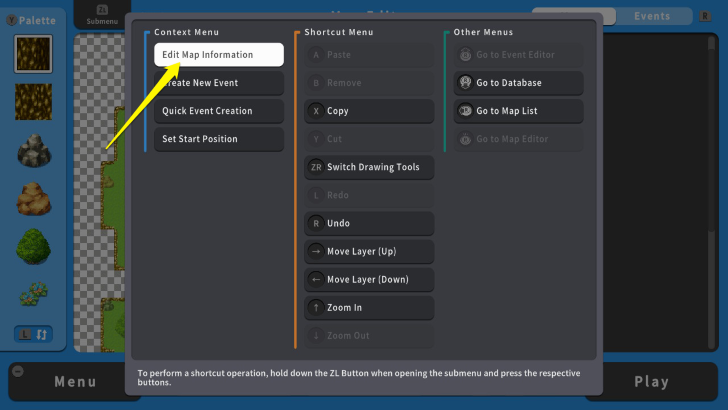The height and width of the screenshot is (410, 728).
Task: Select Edit Map Information
Action: [x=218, y=55]
